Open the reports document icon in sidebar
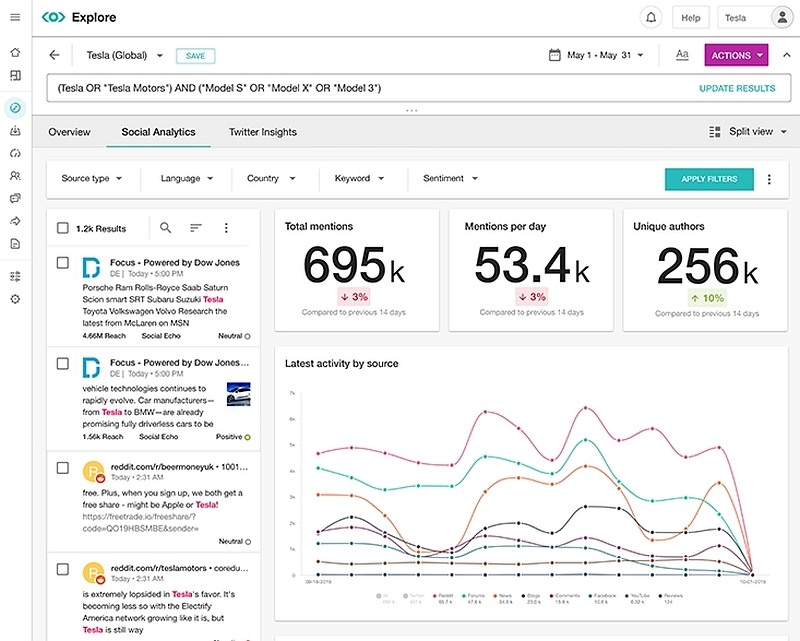This screenshot has height=641, width=800. (15, 243)
